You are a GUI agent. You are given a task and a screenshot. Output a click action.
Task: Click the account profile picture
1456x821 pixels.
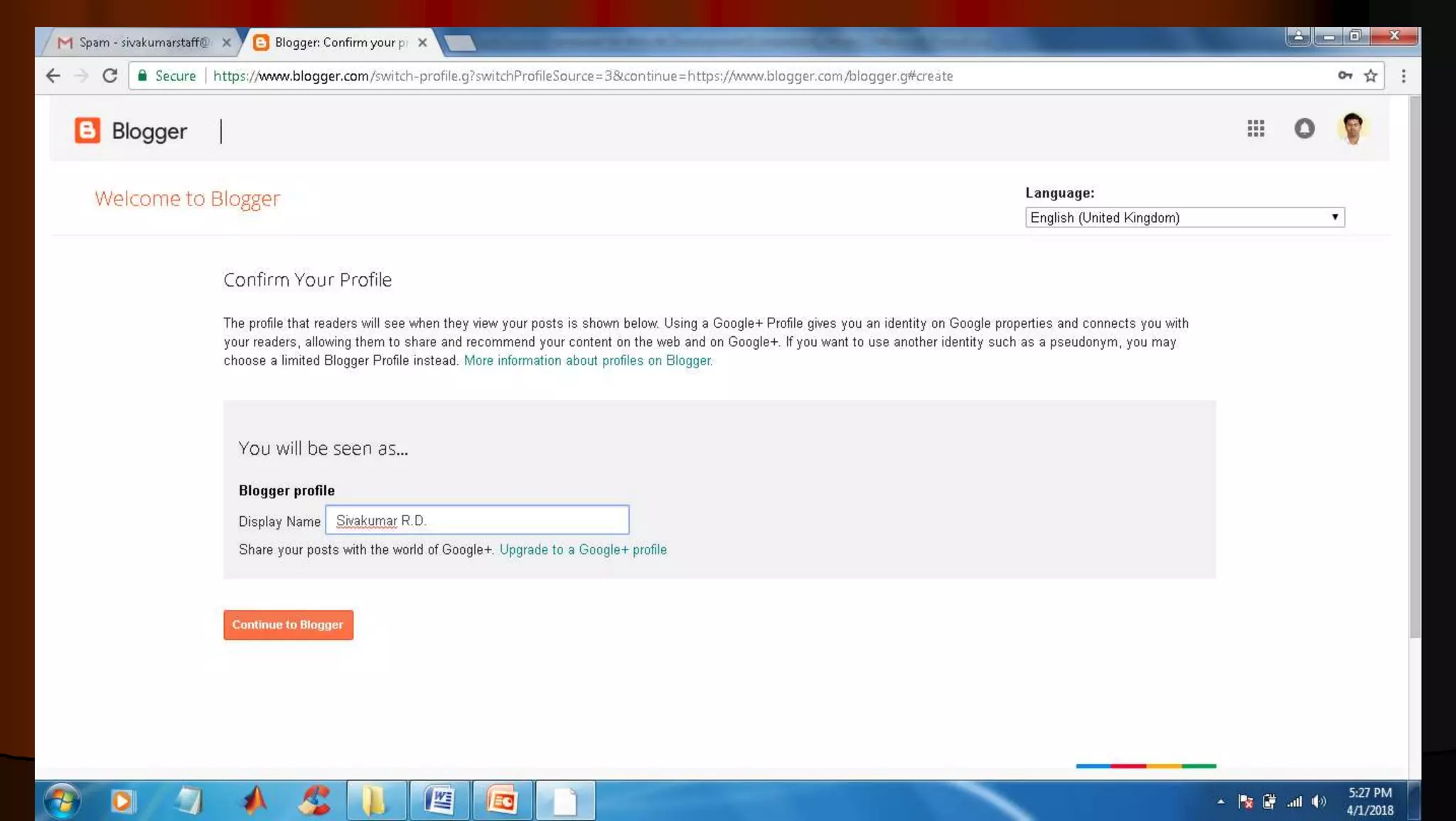[1351, 129]
